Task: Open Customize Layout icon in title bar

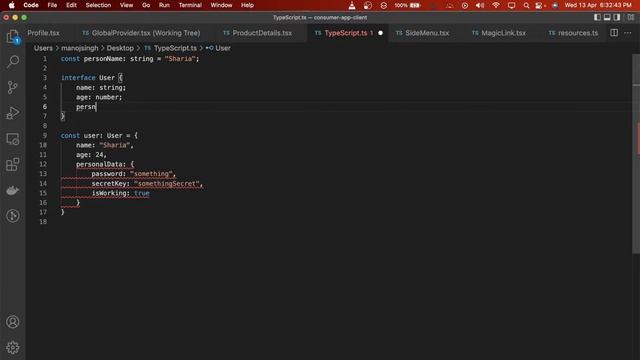Action: (631, 17)
